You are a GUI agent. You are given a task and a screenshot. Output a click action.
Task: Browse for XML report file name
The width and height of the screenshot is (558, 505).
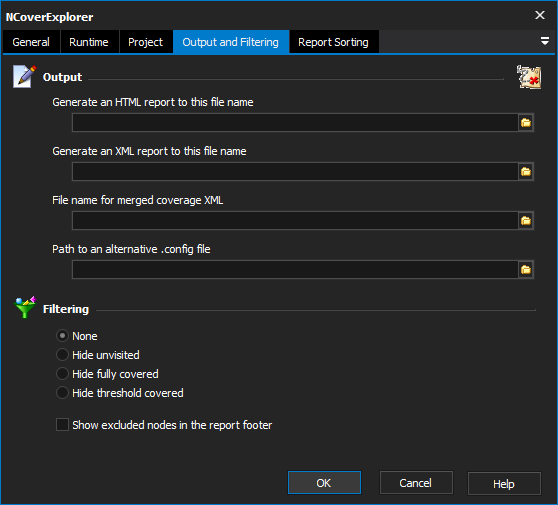(x=526, y=172)
